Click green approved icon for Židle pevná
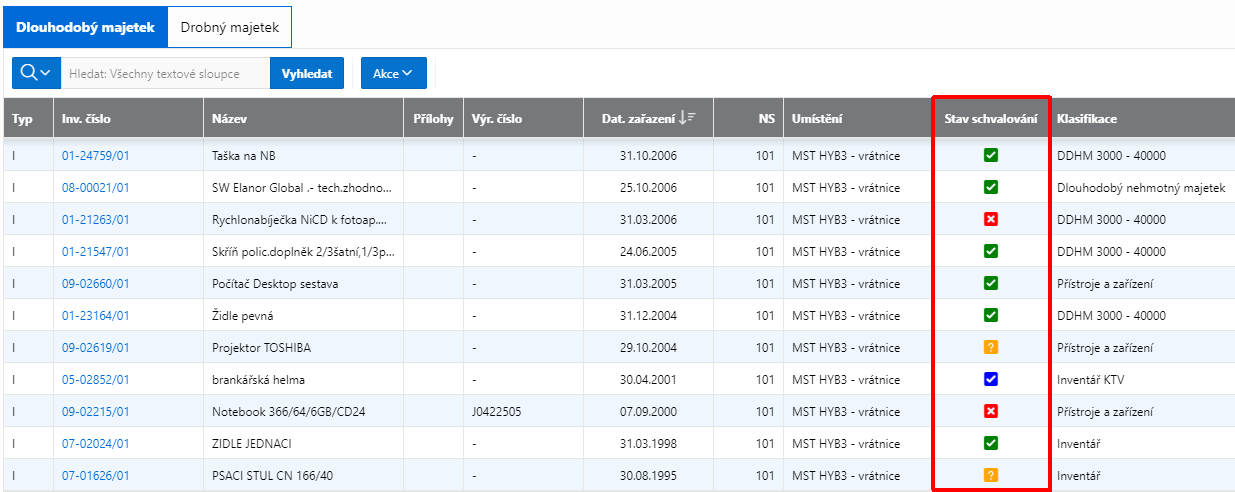This screenshot has height=492, width=1235. (991, 315)
